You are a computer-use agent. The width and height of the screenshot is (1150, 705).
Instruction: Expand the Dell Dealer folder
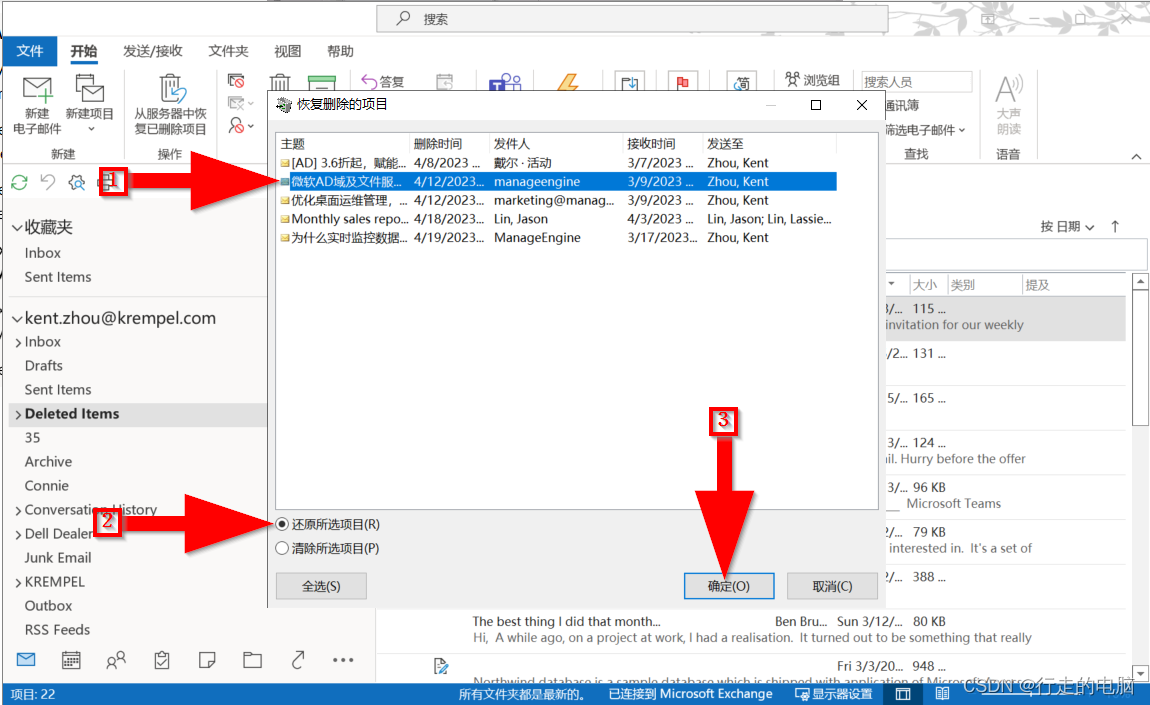(x=18, y=535)
